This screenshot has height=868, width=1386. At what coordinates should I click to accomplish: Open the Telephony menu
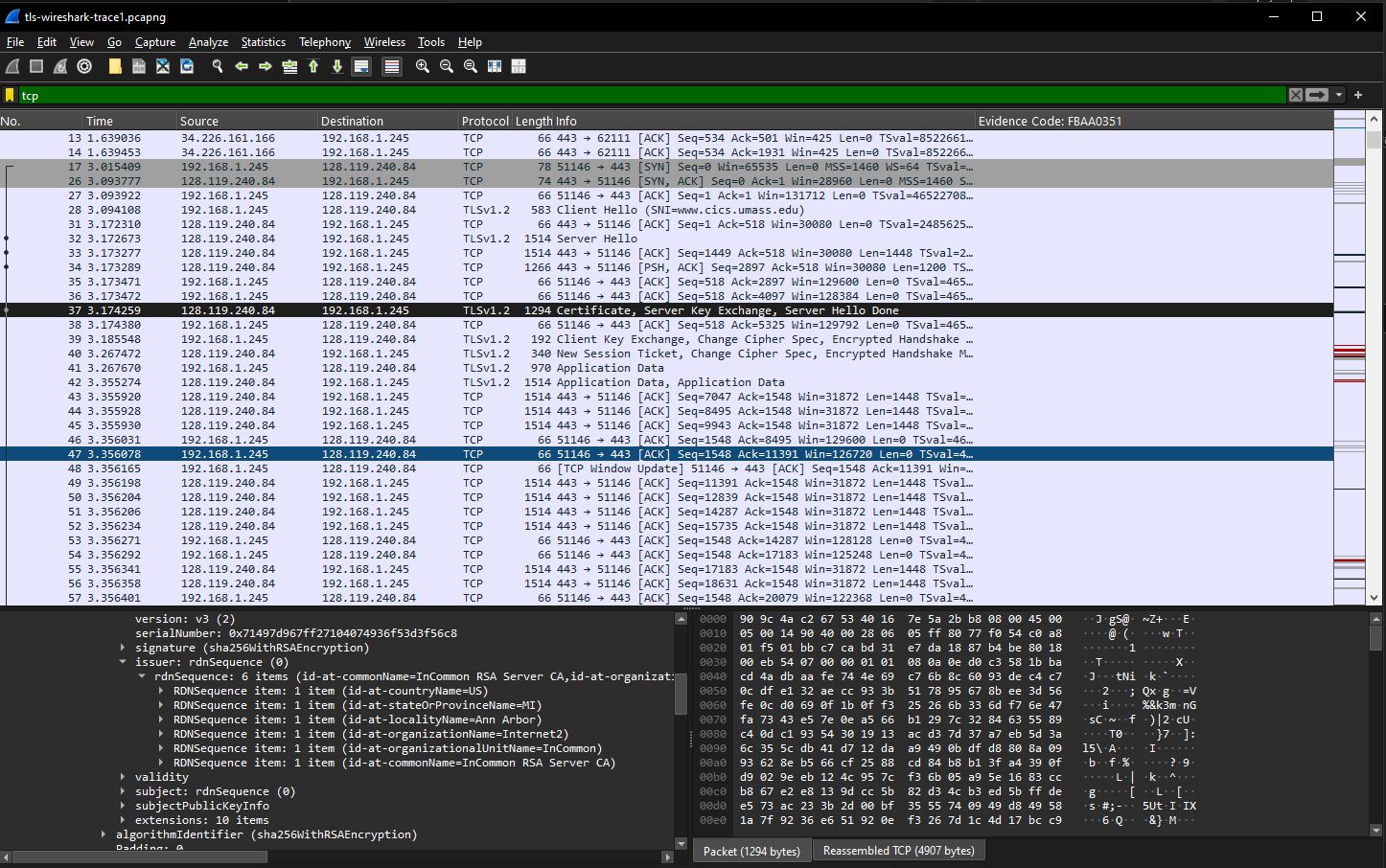click(325, 42)
